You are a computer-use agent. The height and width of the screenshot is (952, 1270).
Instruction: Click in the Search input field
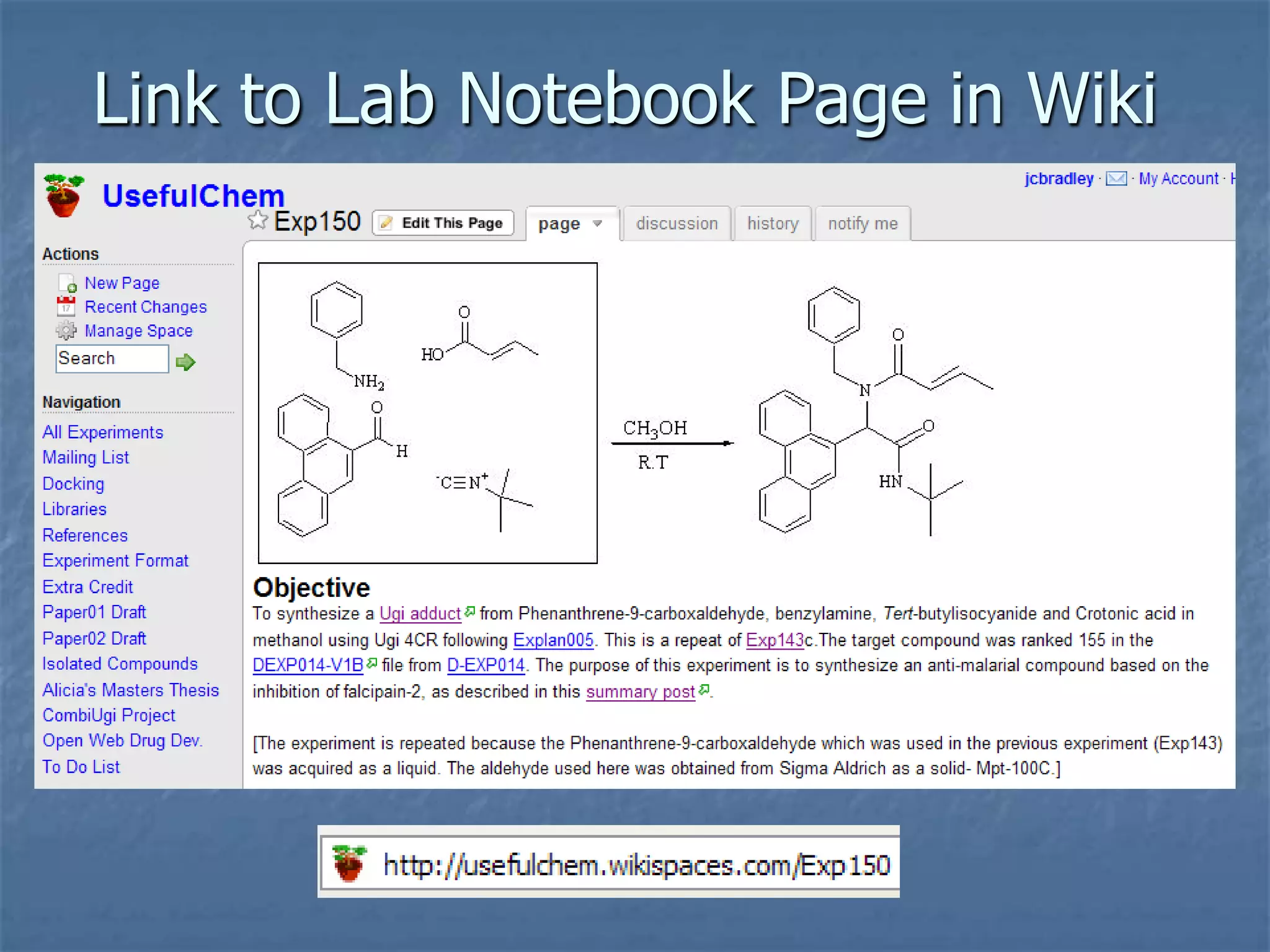[112, 358]
